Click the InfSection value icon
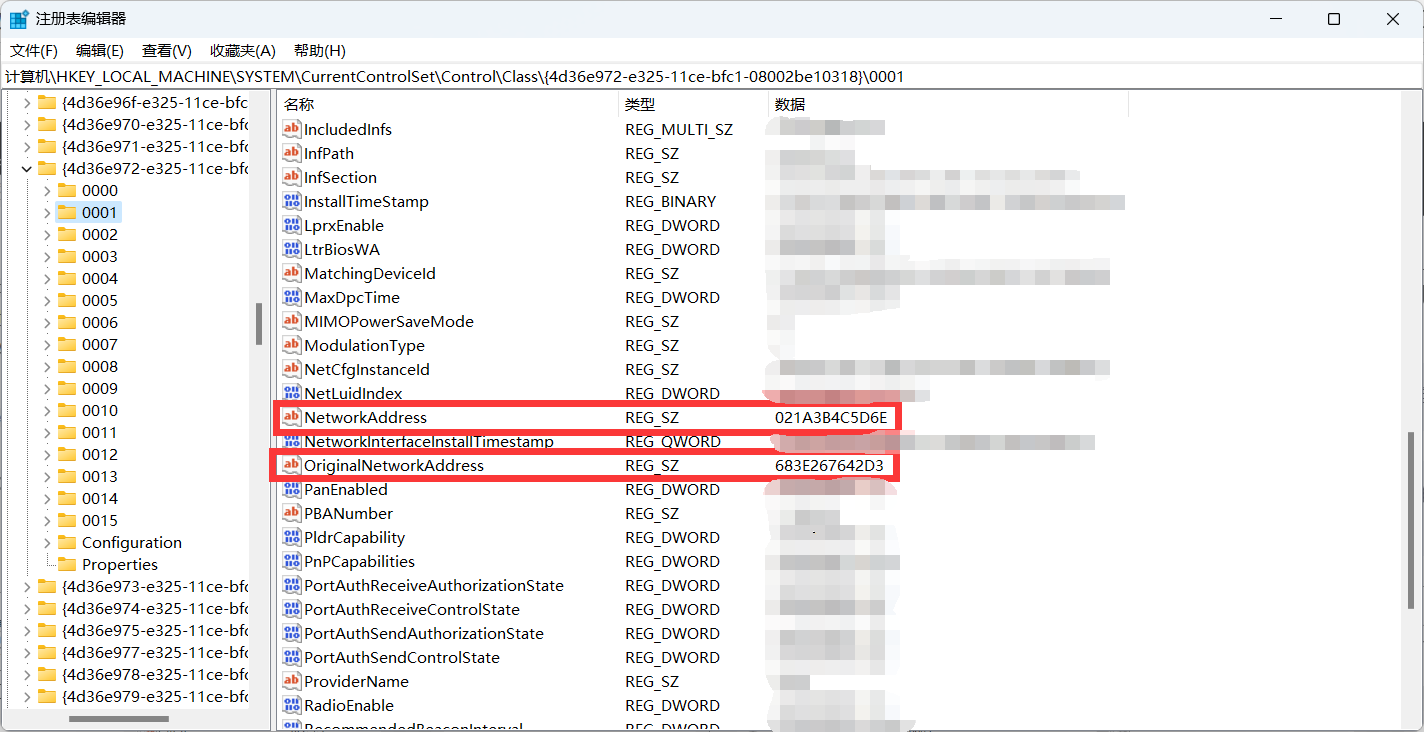Screen dimensions: 1424x732 coord(291,177)
